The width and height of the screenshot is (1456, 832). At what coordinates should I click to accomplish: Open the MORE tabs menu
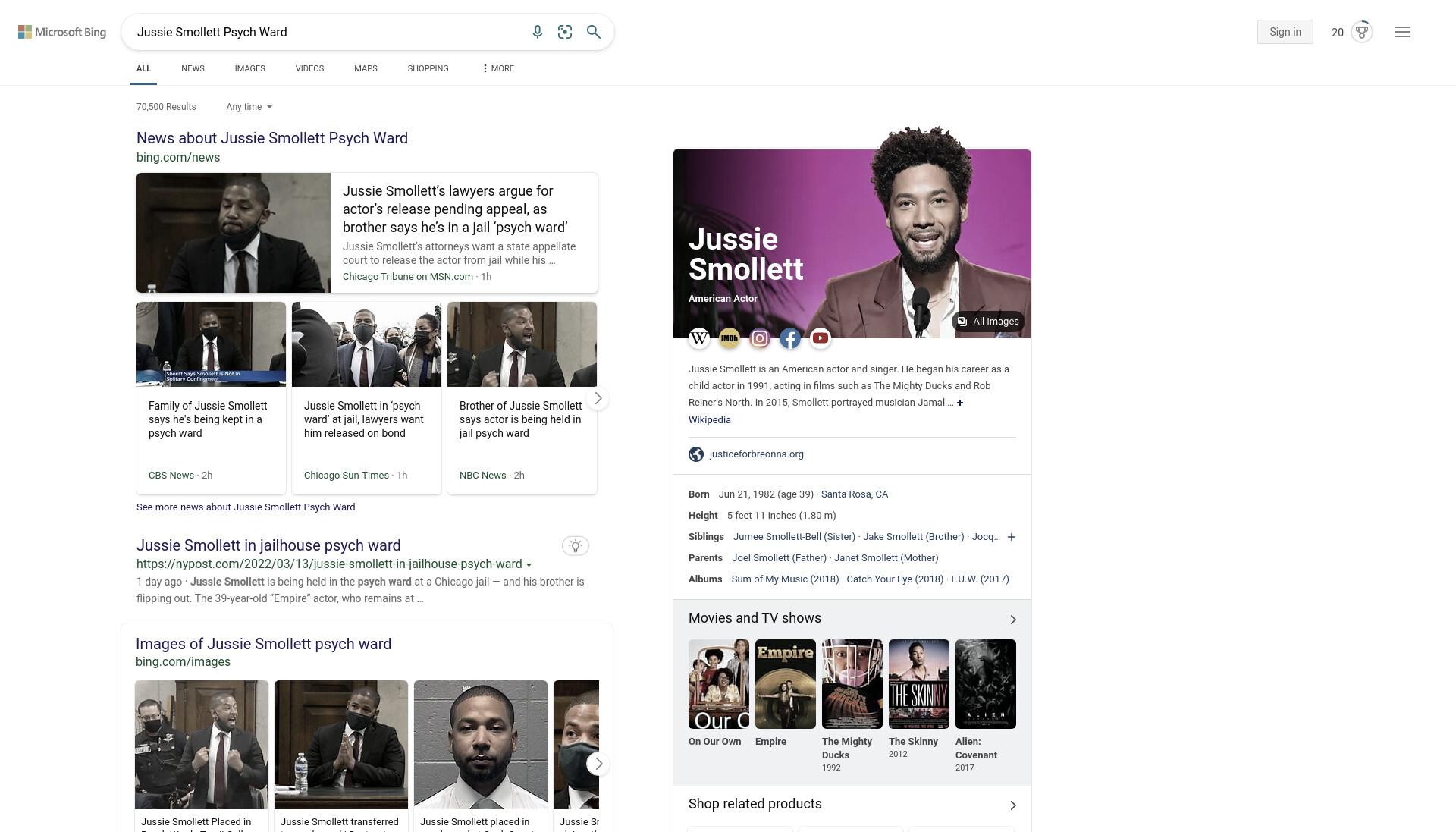pyautogui.click(x=498, y=68)
